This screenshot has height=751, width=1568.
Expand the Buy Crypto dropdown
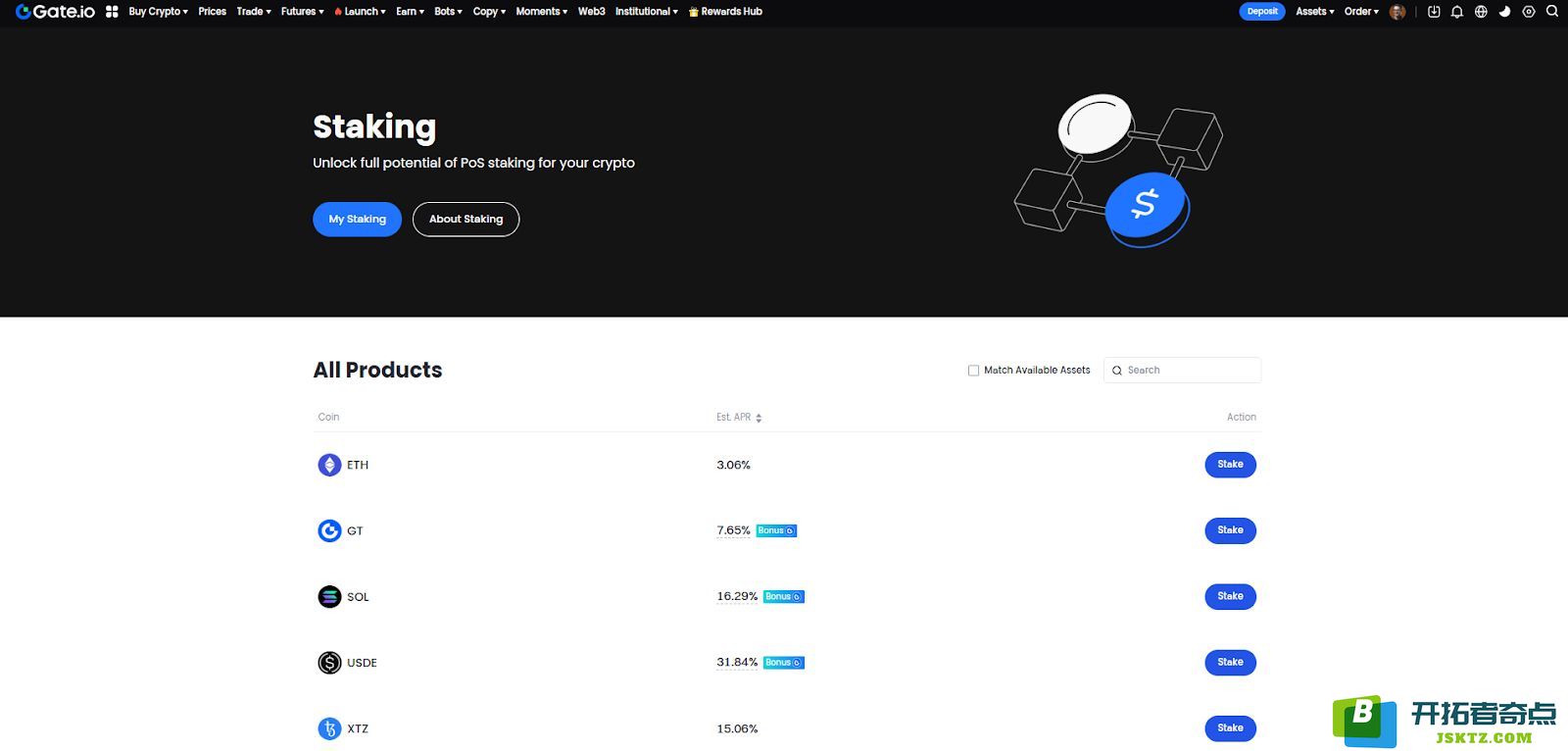(158, 12)
